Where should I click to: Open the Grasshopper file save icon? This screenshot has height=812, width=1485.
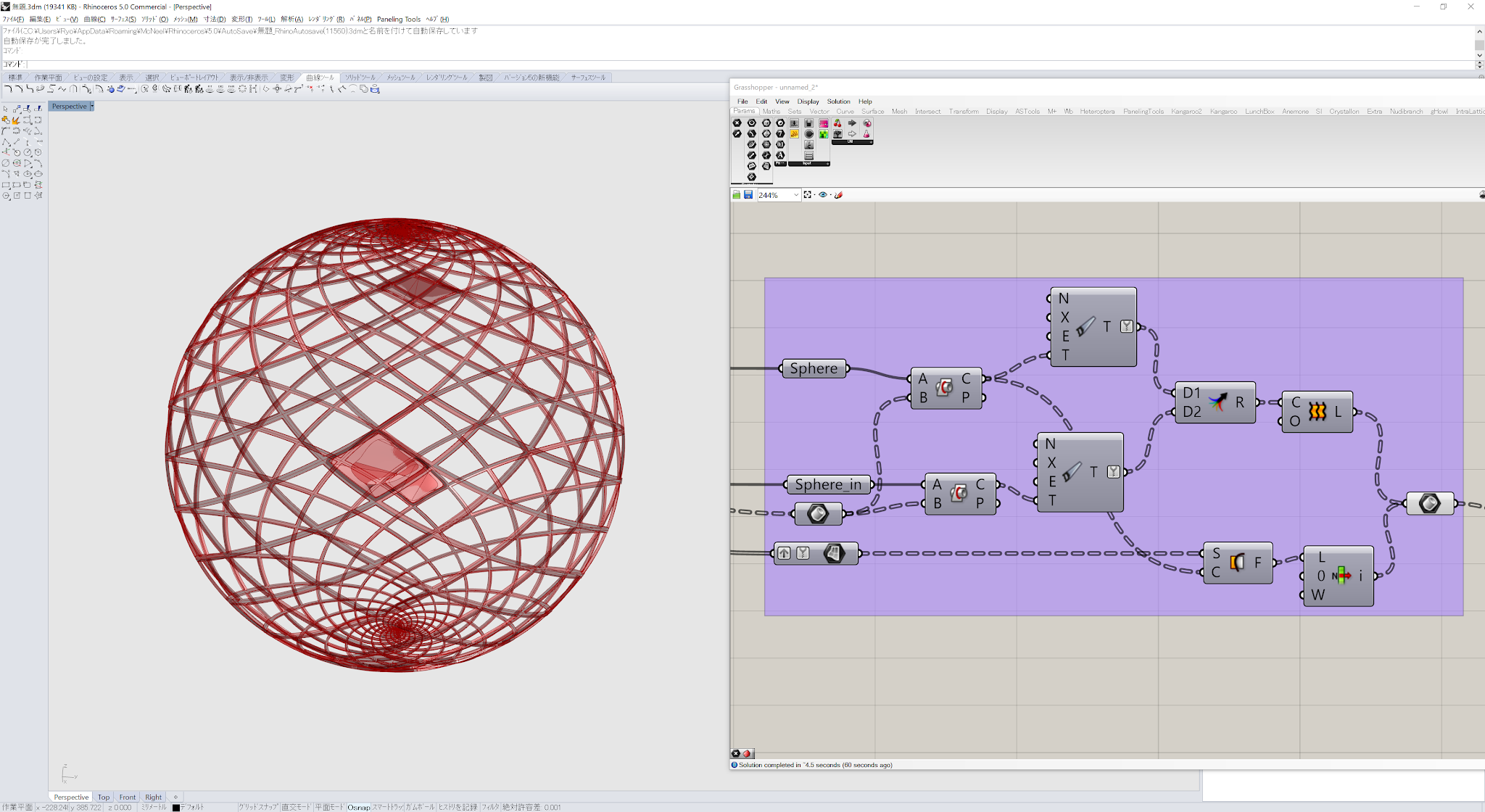[x=748, y=194]
